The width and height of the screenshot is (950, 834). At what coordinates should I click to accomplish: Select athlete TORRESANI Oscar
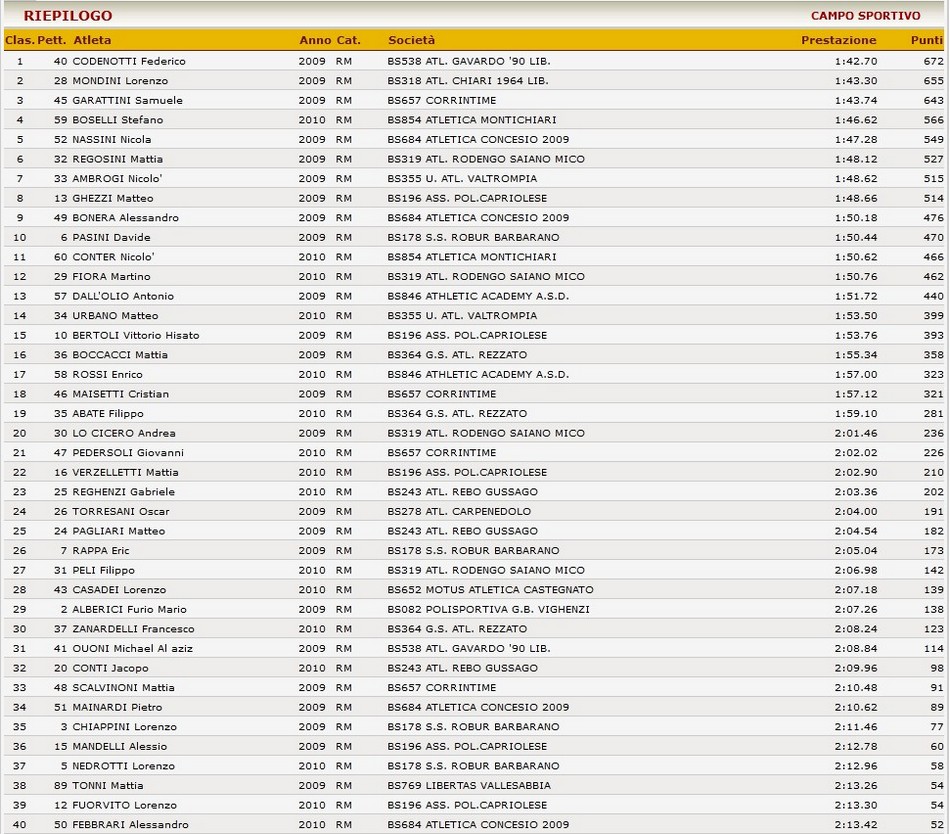121,511
